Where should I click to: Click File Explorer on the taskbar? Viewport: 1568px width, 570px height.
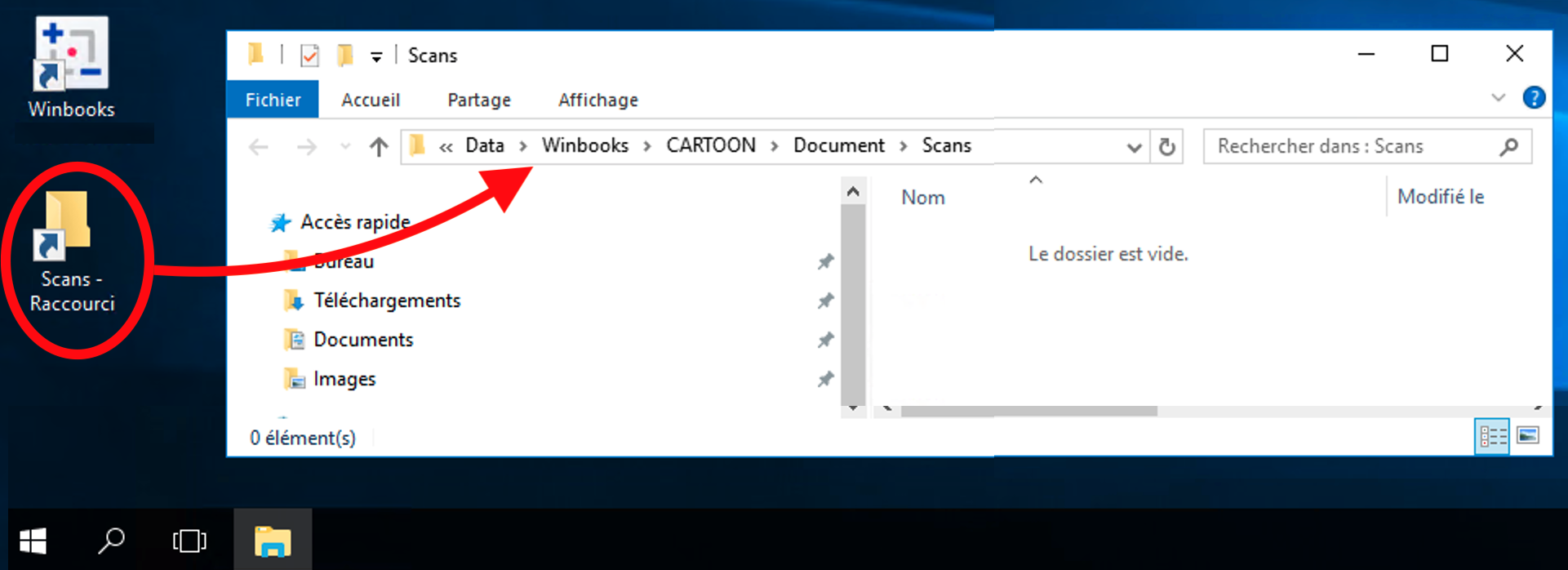point(273,540)
